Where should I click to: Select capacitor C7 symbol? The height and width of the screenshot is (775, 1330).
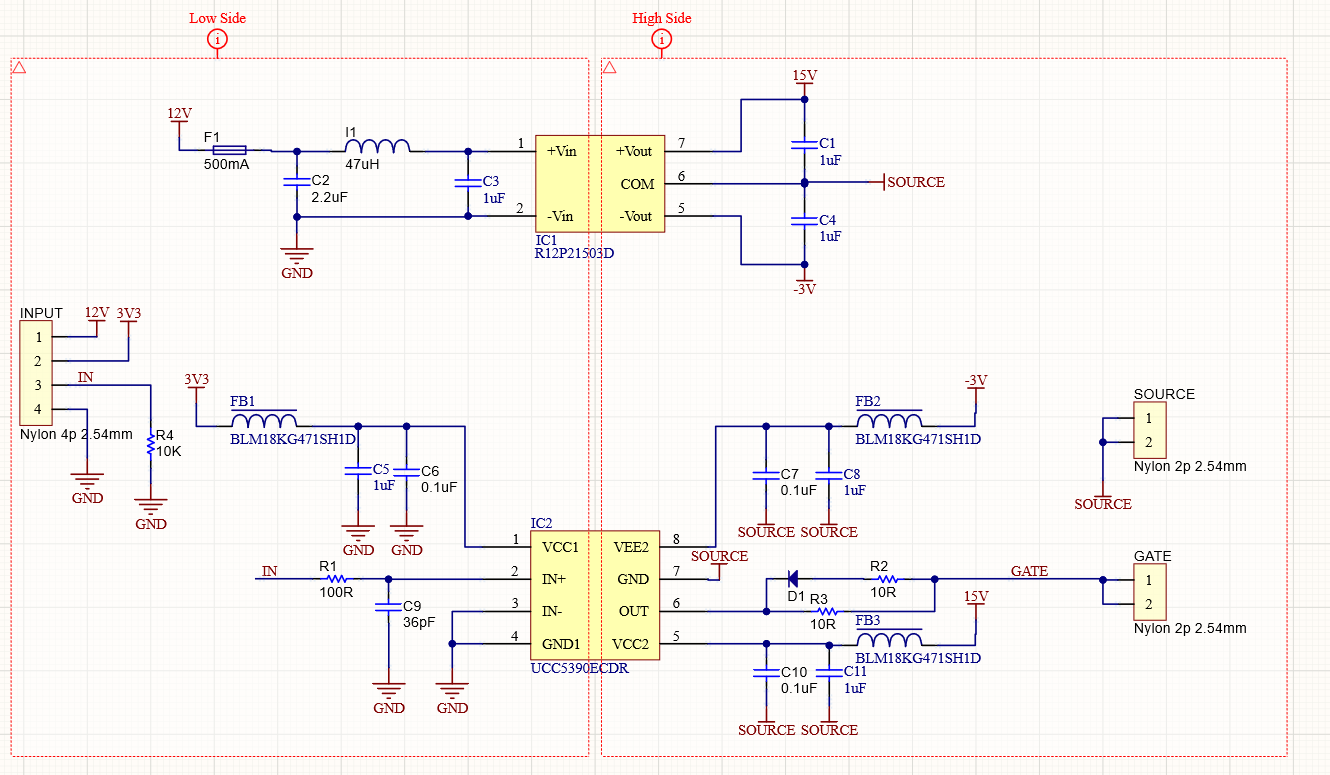coord(766,475)
